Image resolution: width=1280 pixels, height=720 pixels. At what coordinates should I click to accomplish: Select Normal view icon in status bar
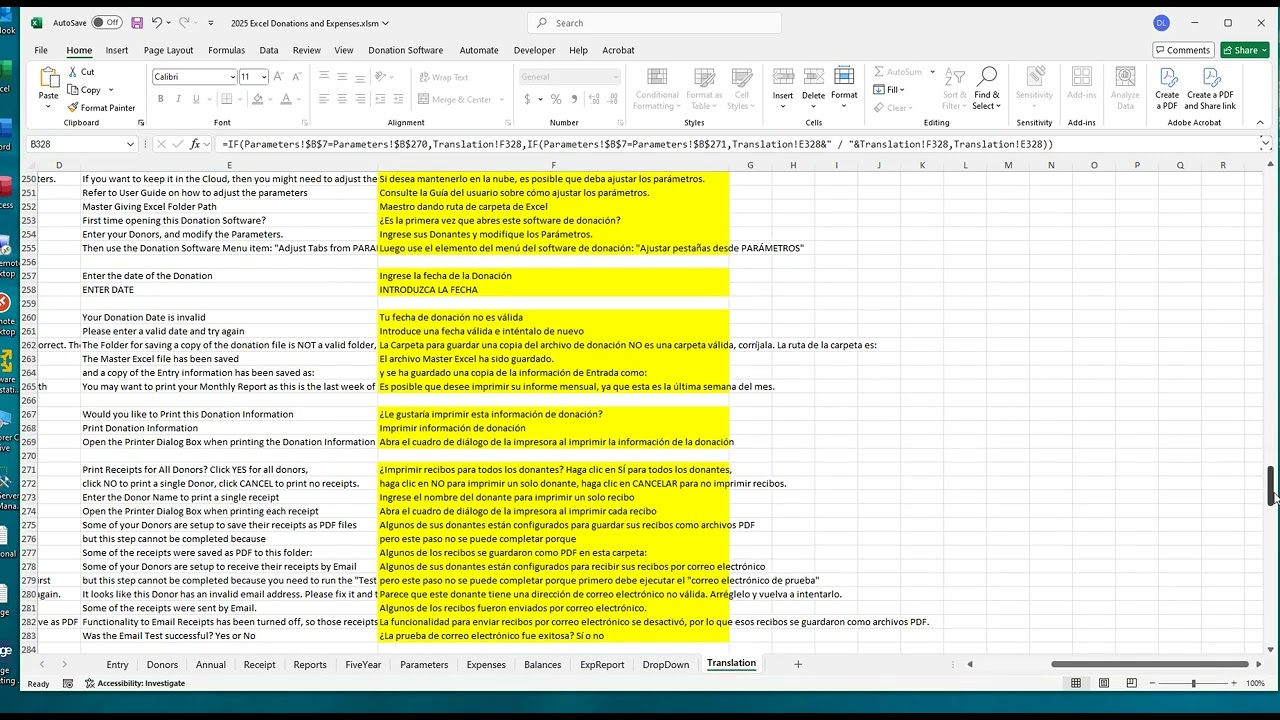[x=1076, y=683]
